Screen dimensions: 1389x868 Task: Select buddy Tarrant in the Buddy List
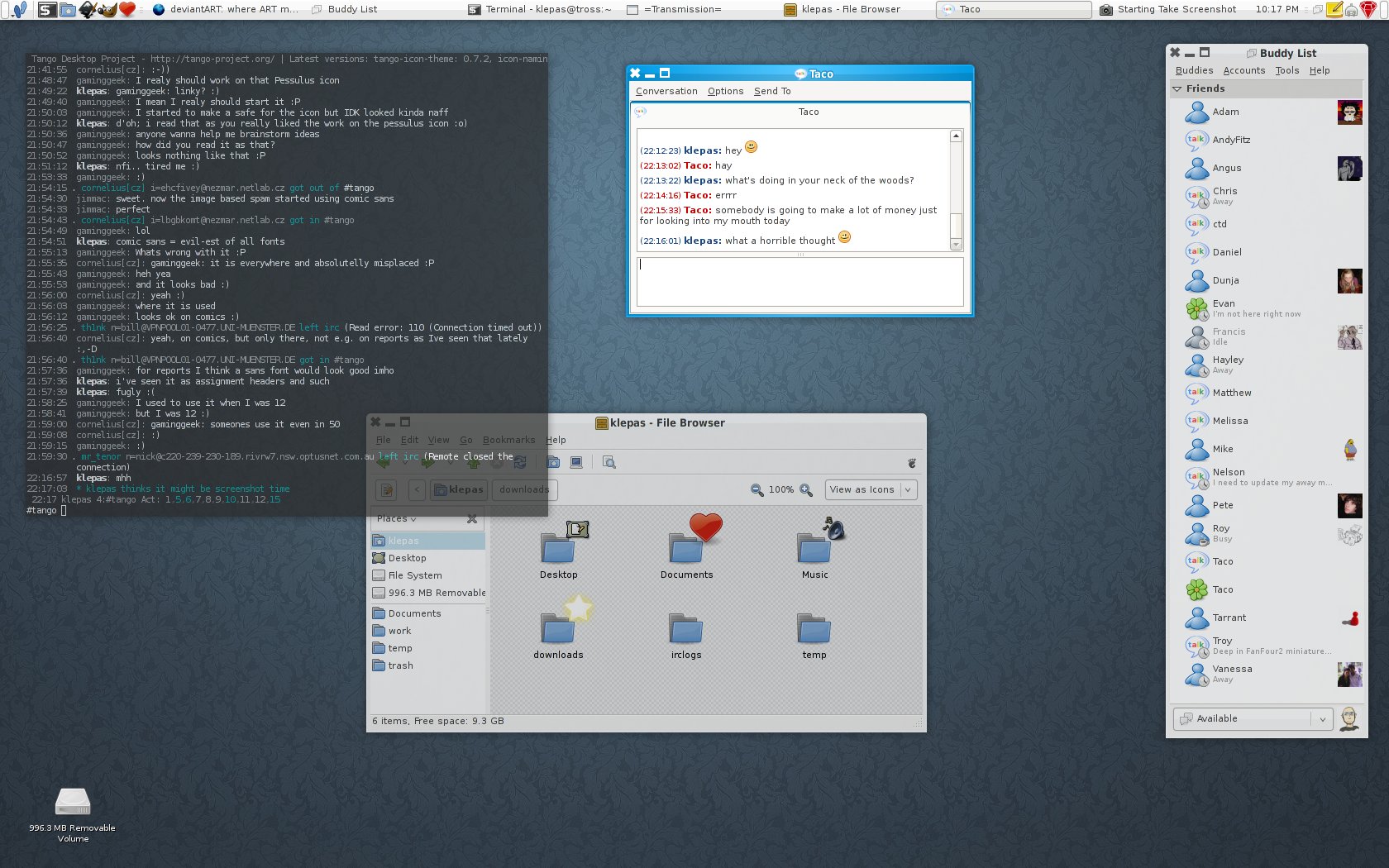click(x=1267, y=618)
